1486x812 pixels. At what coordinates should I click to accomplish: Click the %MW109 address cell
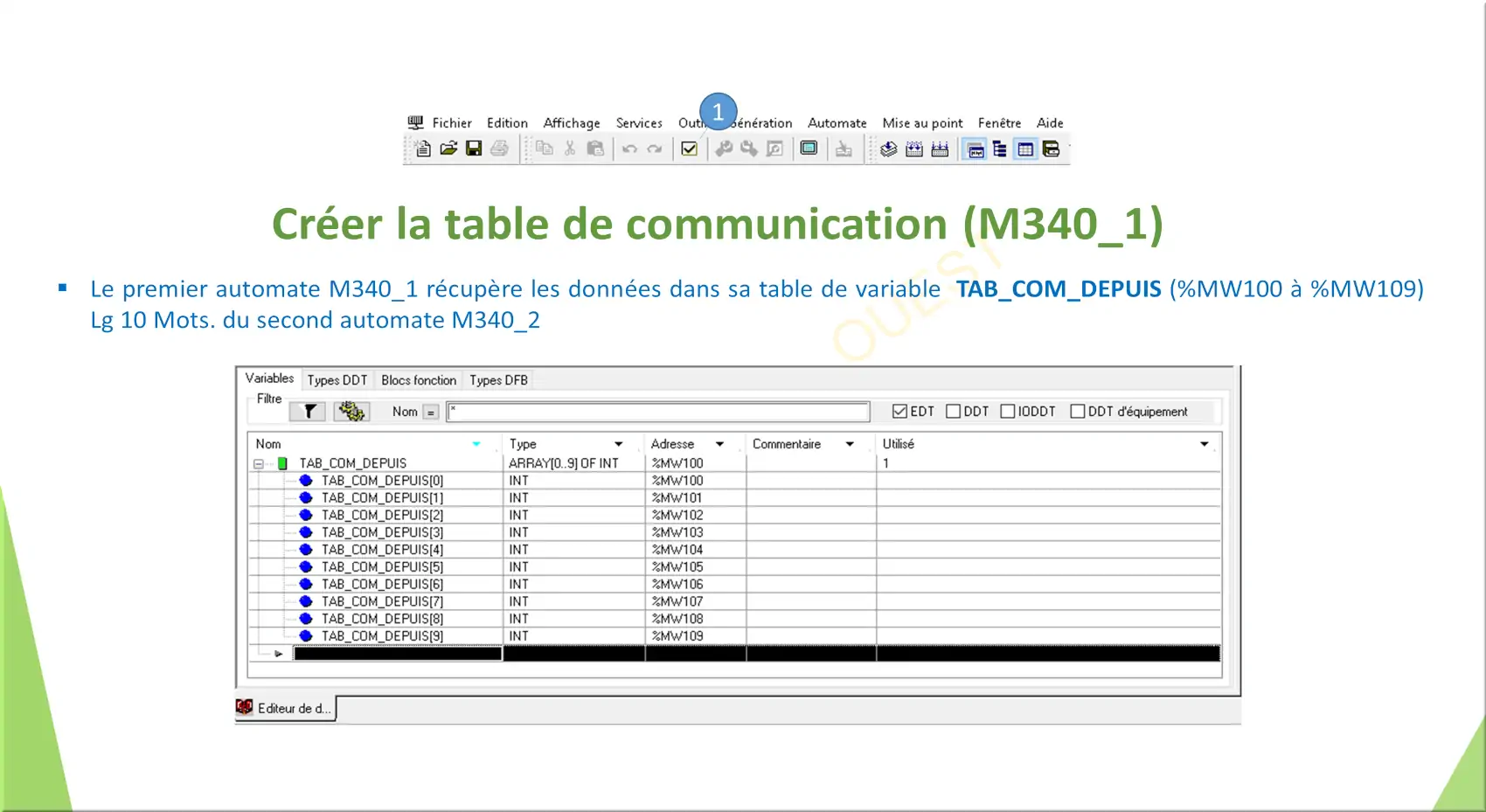click(x=696, y=636)
